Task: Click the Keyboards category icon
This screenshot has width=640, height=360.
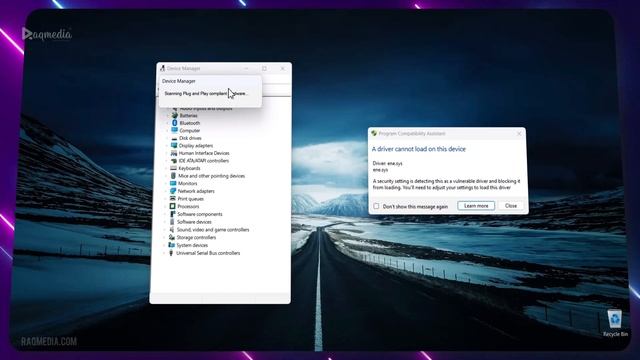Action: [x=173, y=168]
